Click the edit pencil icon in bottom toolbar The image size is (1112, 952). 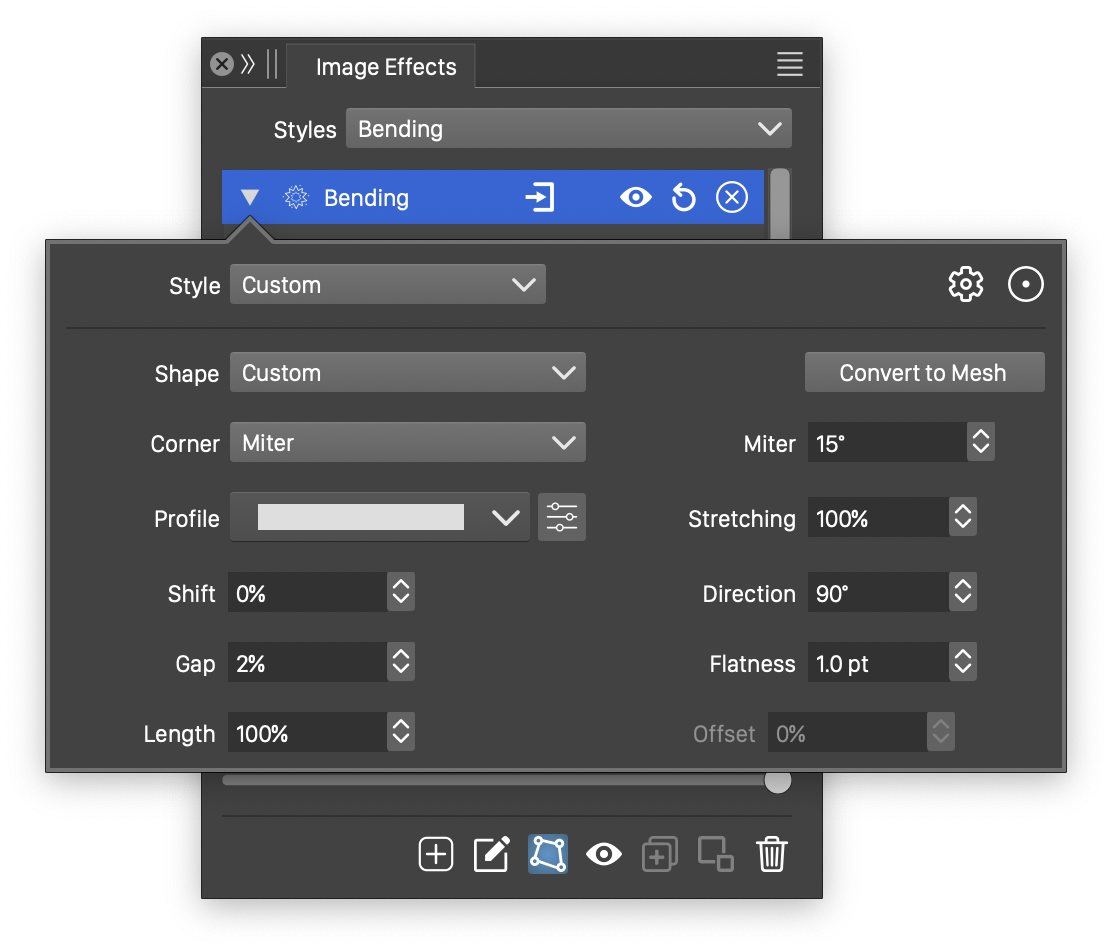tap(491, 855)
